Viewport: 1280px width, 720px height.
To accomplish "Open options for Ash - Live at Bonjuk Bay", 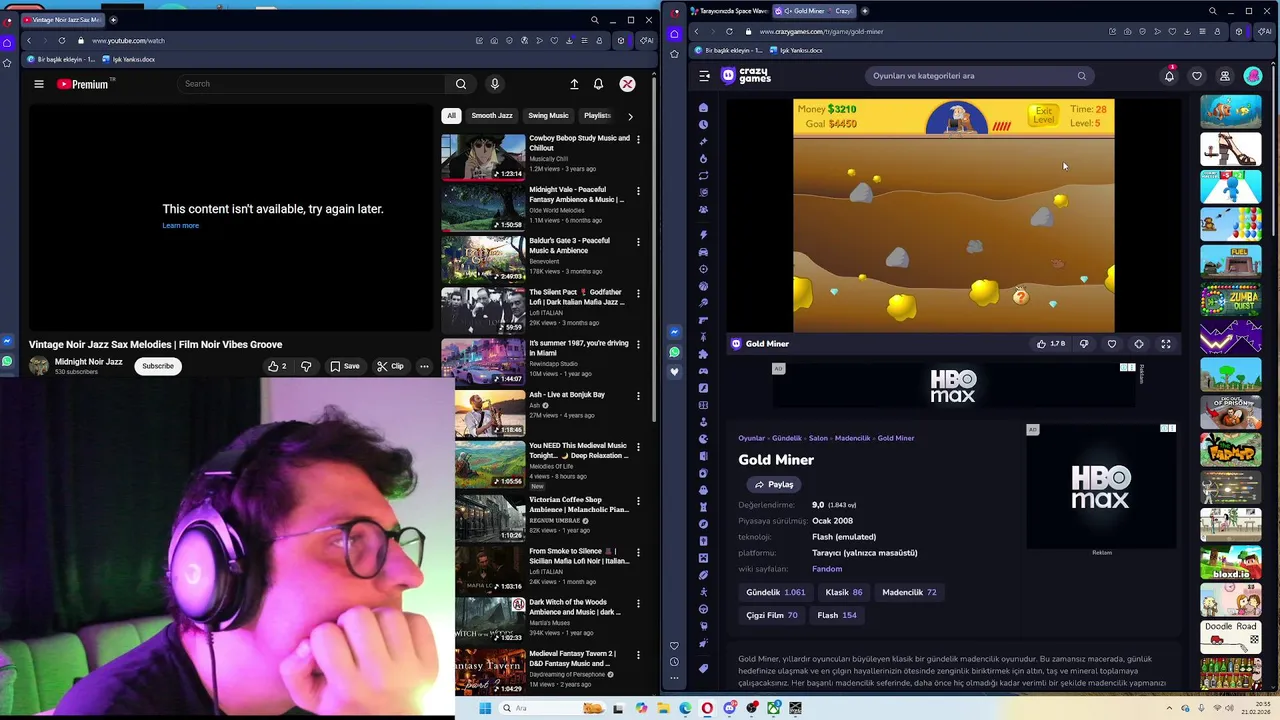I will pos(638,396).
